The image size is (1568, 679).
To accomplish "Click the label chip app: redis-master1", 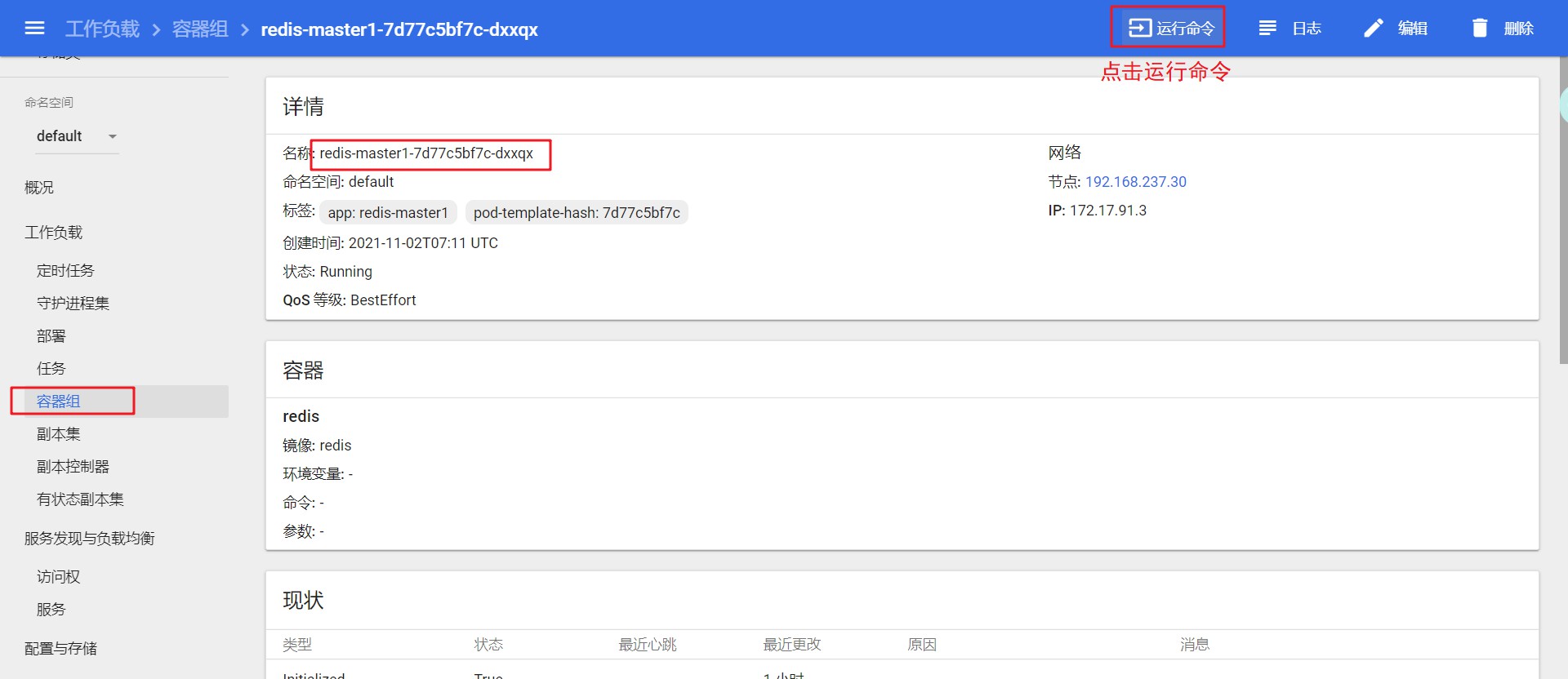I will pos(388,213).
